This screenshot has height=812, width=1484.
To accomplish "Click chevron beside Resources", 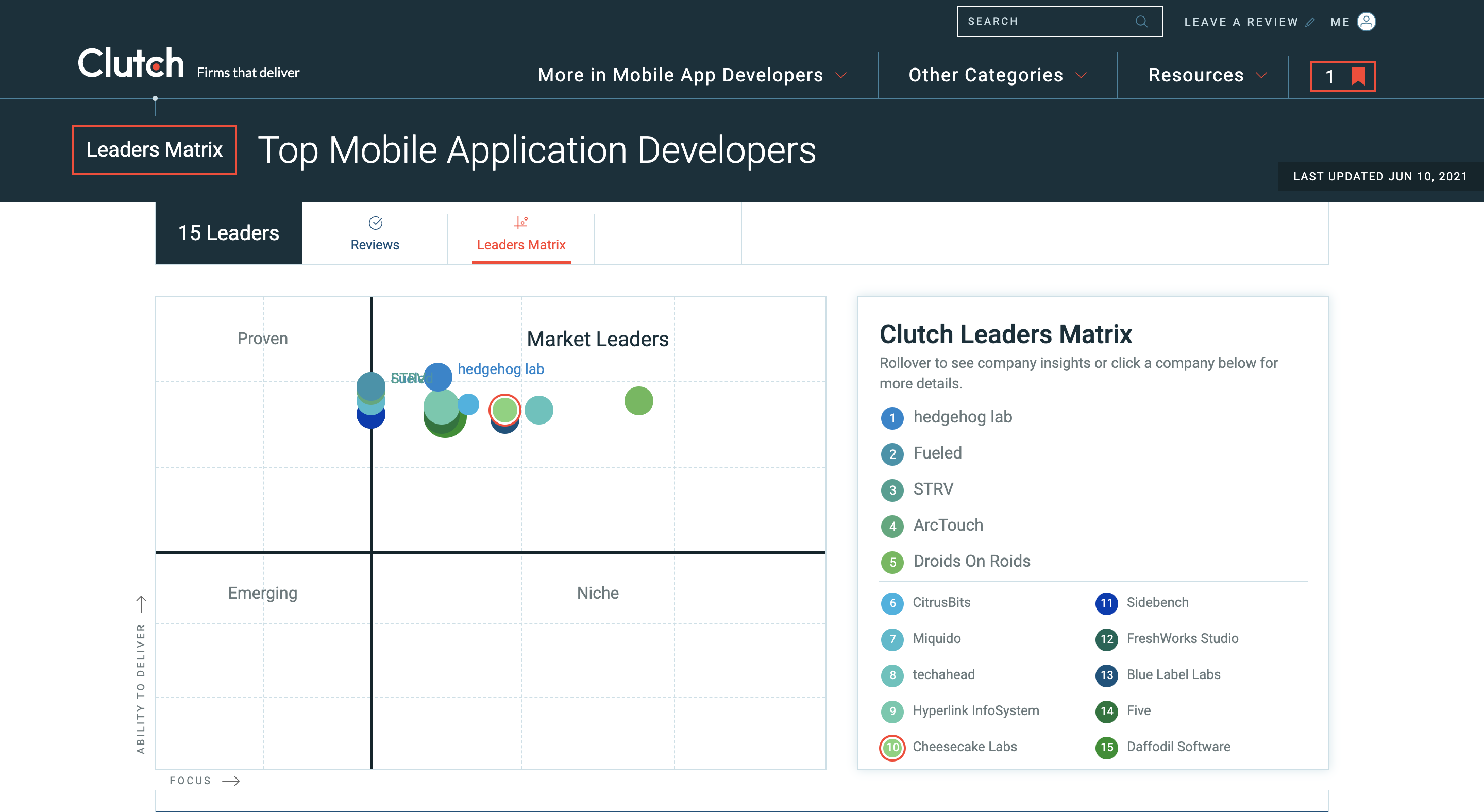I will point(1261,75).
